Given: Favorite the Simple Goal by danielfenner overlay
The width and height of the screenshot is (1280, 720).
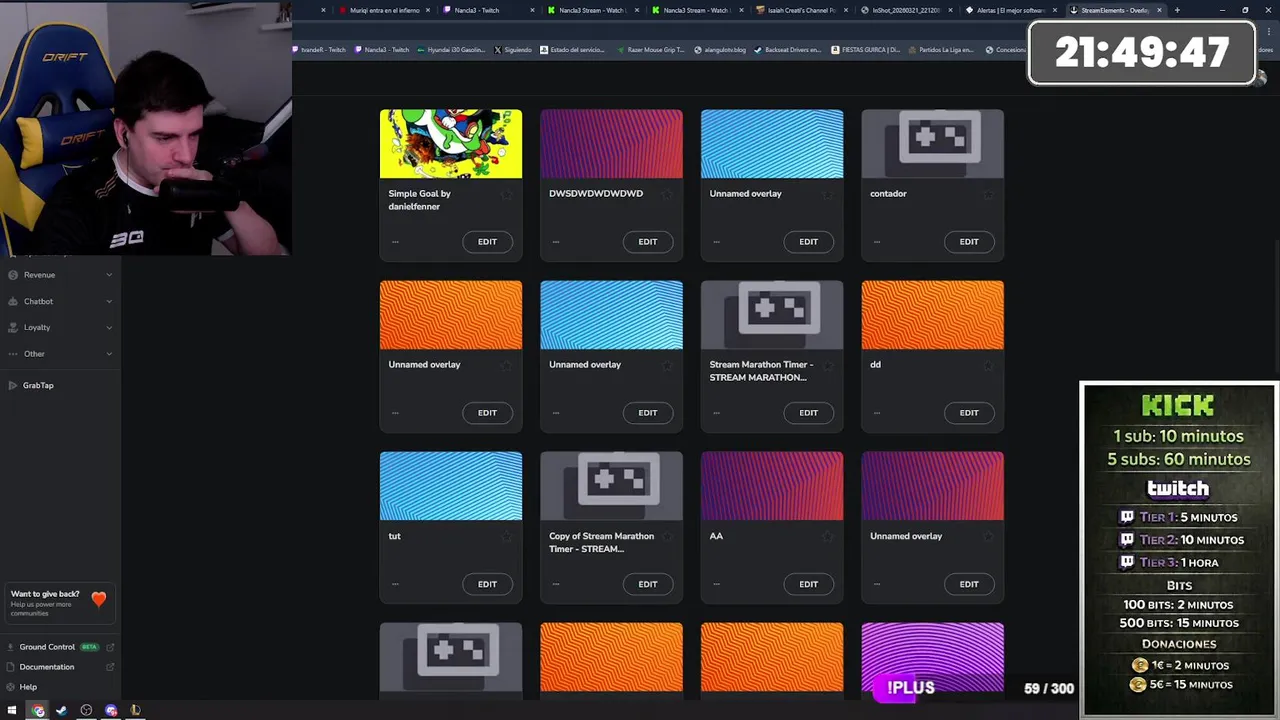Looking at the screenshot, I should 506,194.
